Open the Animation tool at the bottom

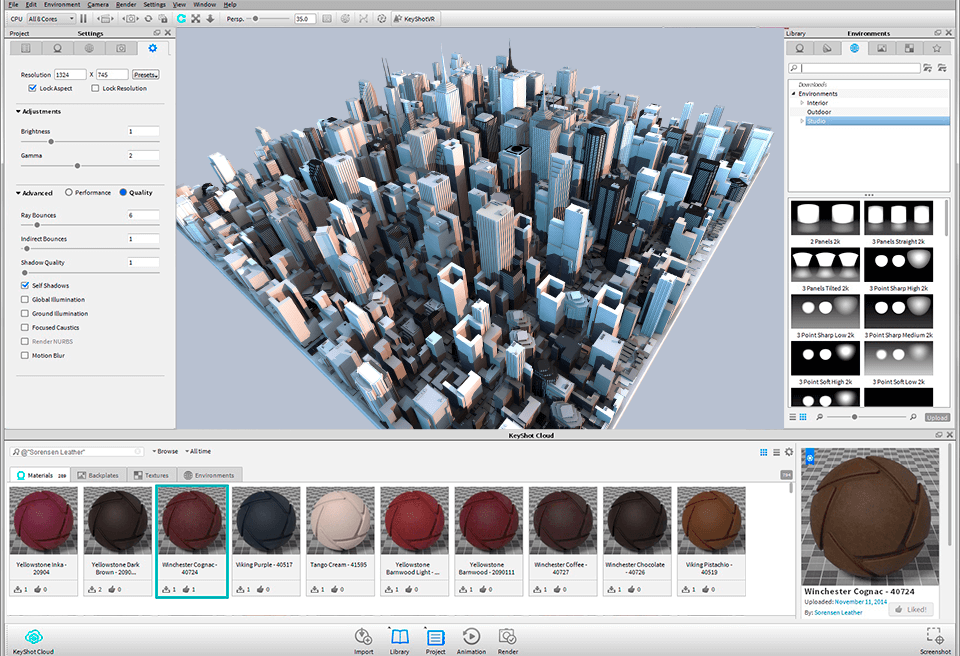(470, 638)
